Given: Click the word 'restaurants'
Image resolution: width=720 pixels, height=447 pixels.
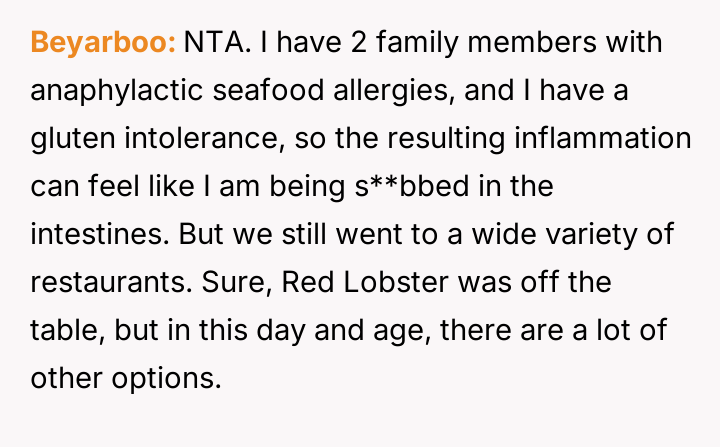Looking at the screenshot, I should click(101, 281).
